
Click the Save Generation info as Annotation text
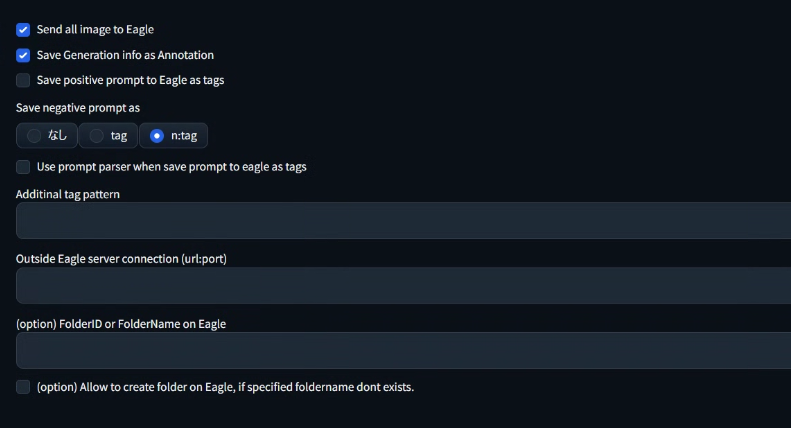click(125, 55)
